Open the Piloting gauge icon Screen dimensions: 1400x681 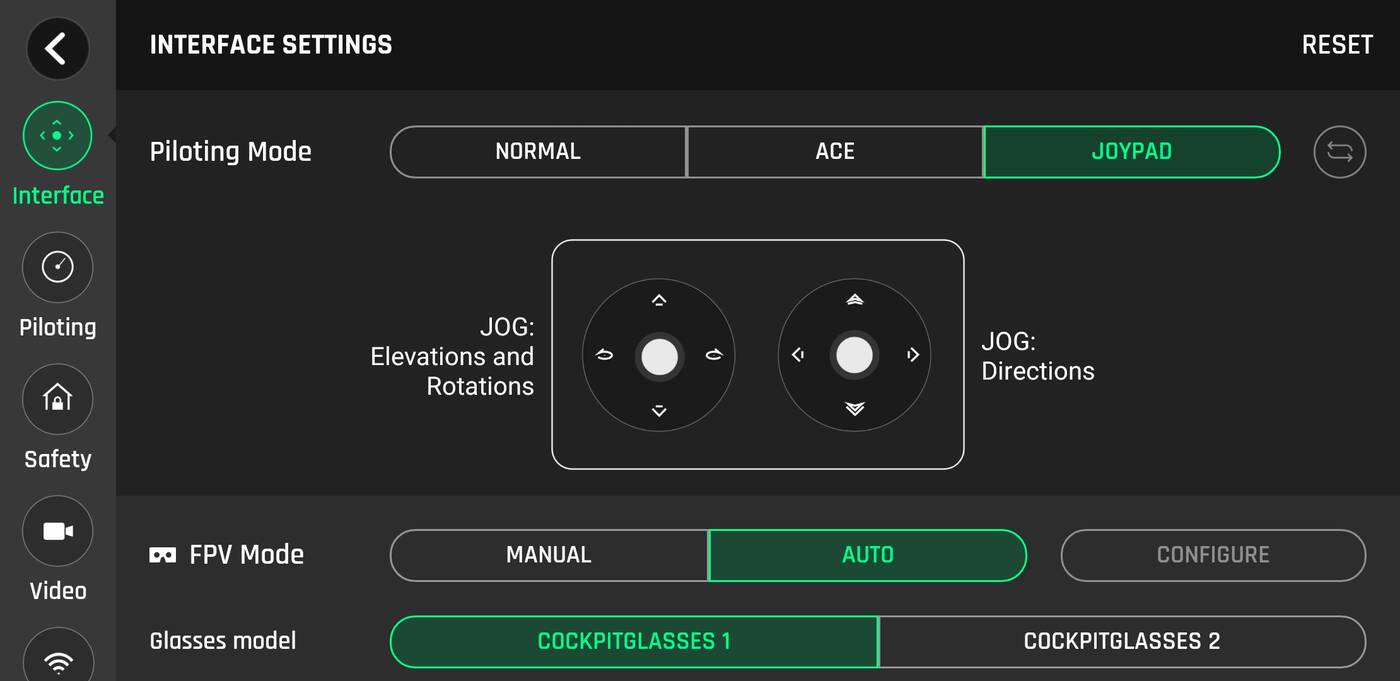point(57,267)
